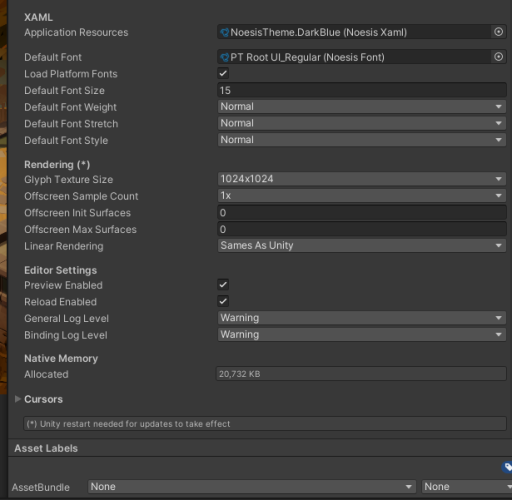This screenshot has width=512, height=500.
Task: Uncheck the Reload Enabled checkbox
Action: tap(223, 301)
